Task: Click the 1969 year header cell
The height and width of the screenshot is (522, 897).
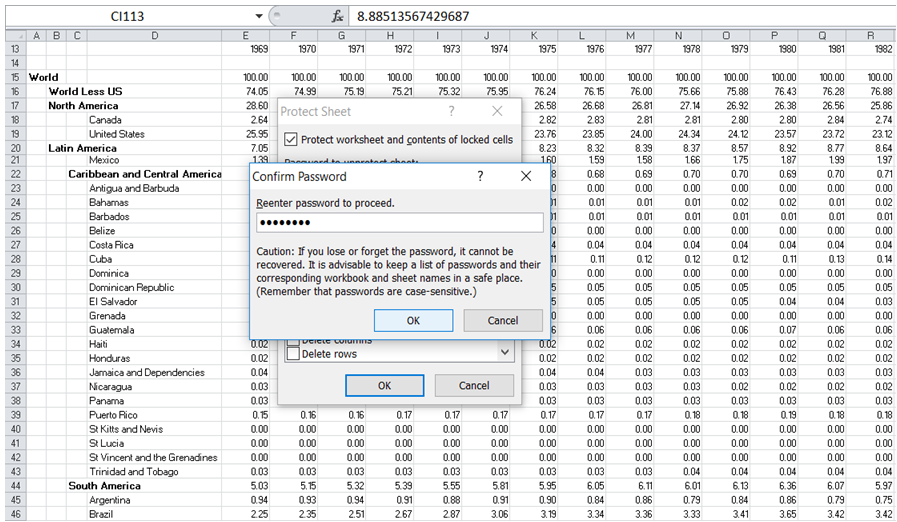Action: (x=259, y=49)
